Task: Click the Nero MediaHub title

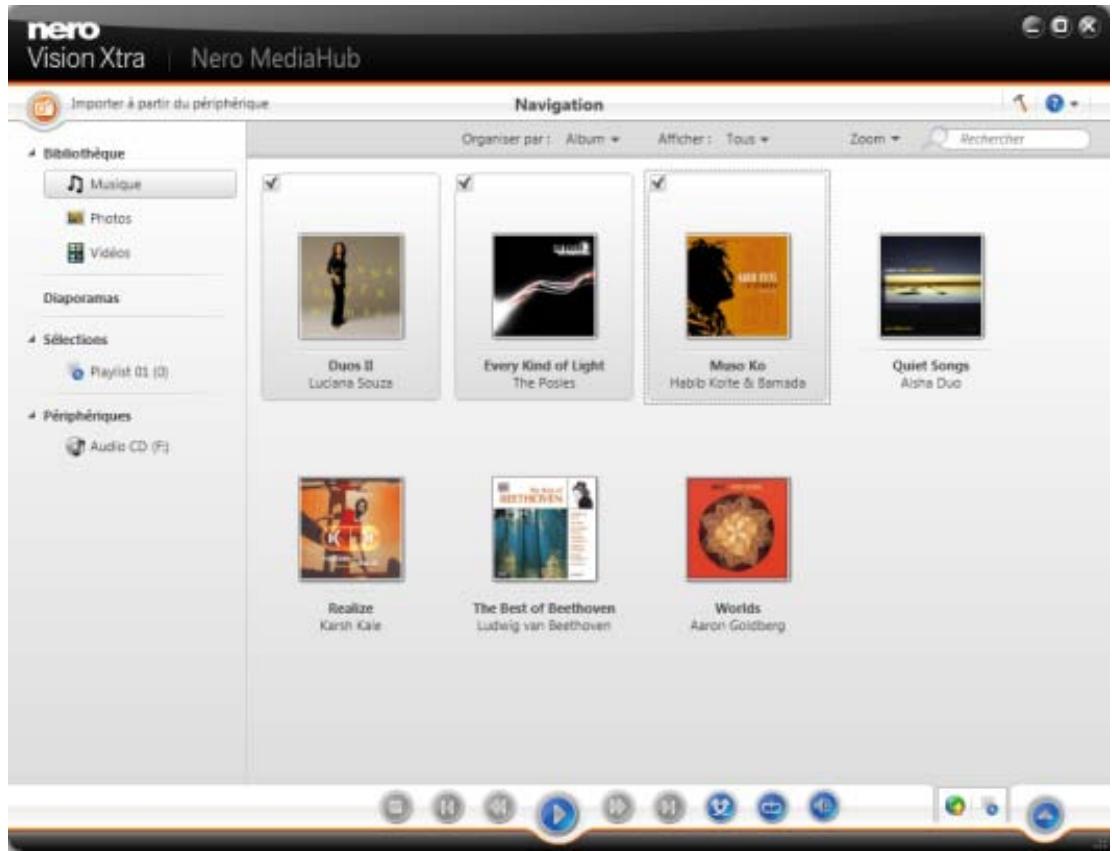Action: click(x=276, y=58)
